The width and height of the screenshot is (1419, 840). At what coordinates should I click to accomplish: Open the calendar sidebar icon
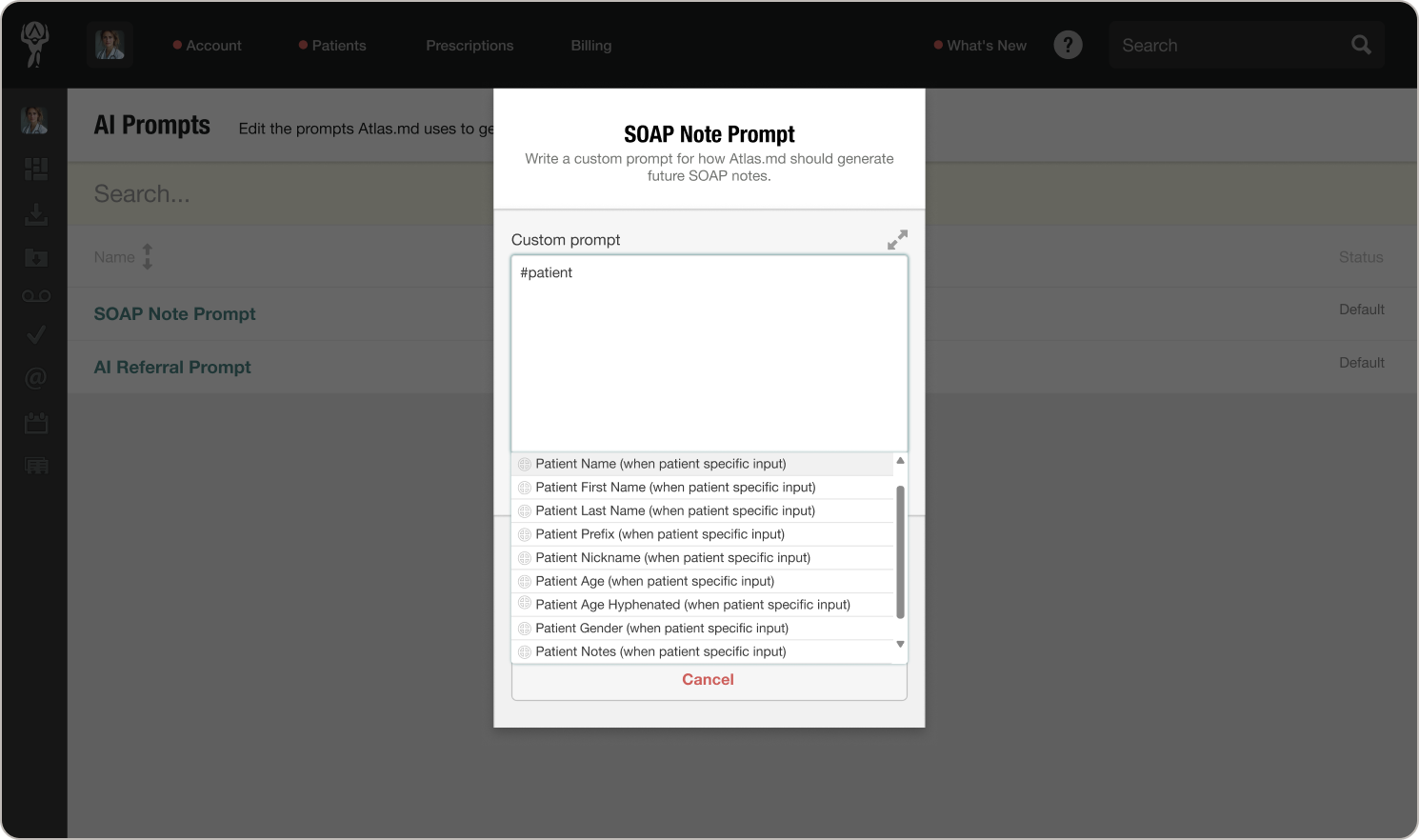point(36,423)
